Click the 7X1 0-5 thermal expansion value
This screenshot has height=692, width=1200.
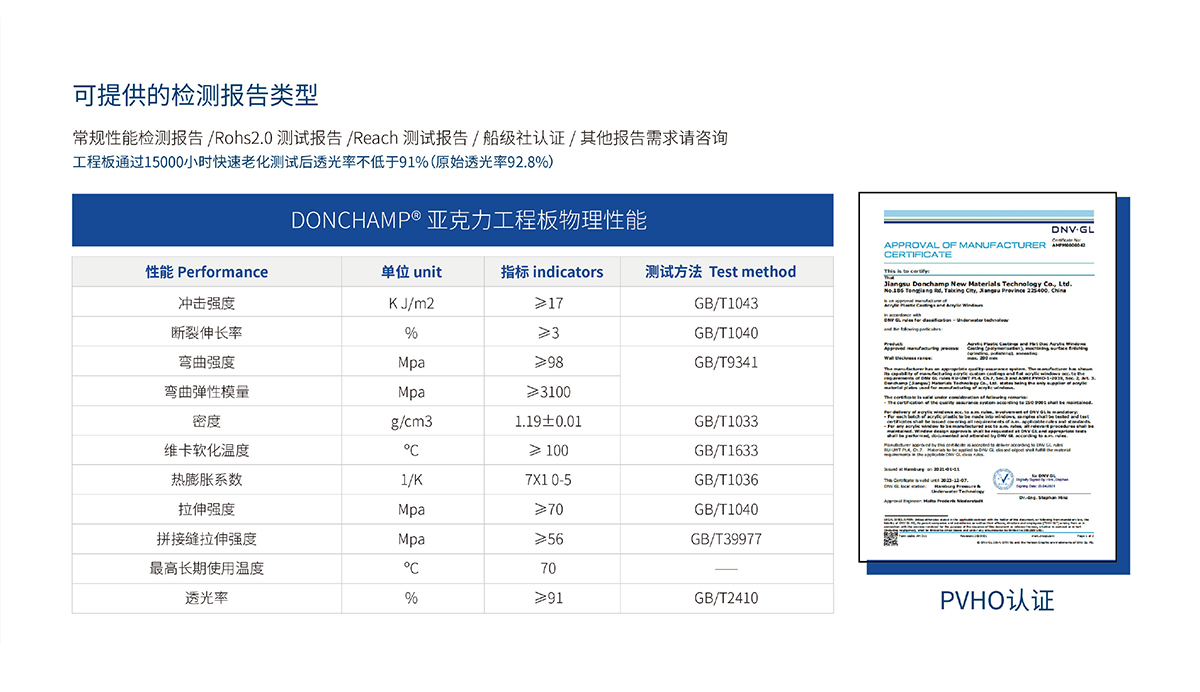pos(548,480)
